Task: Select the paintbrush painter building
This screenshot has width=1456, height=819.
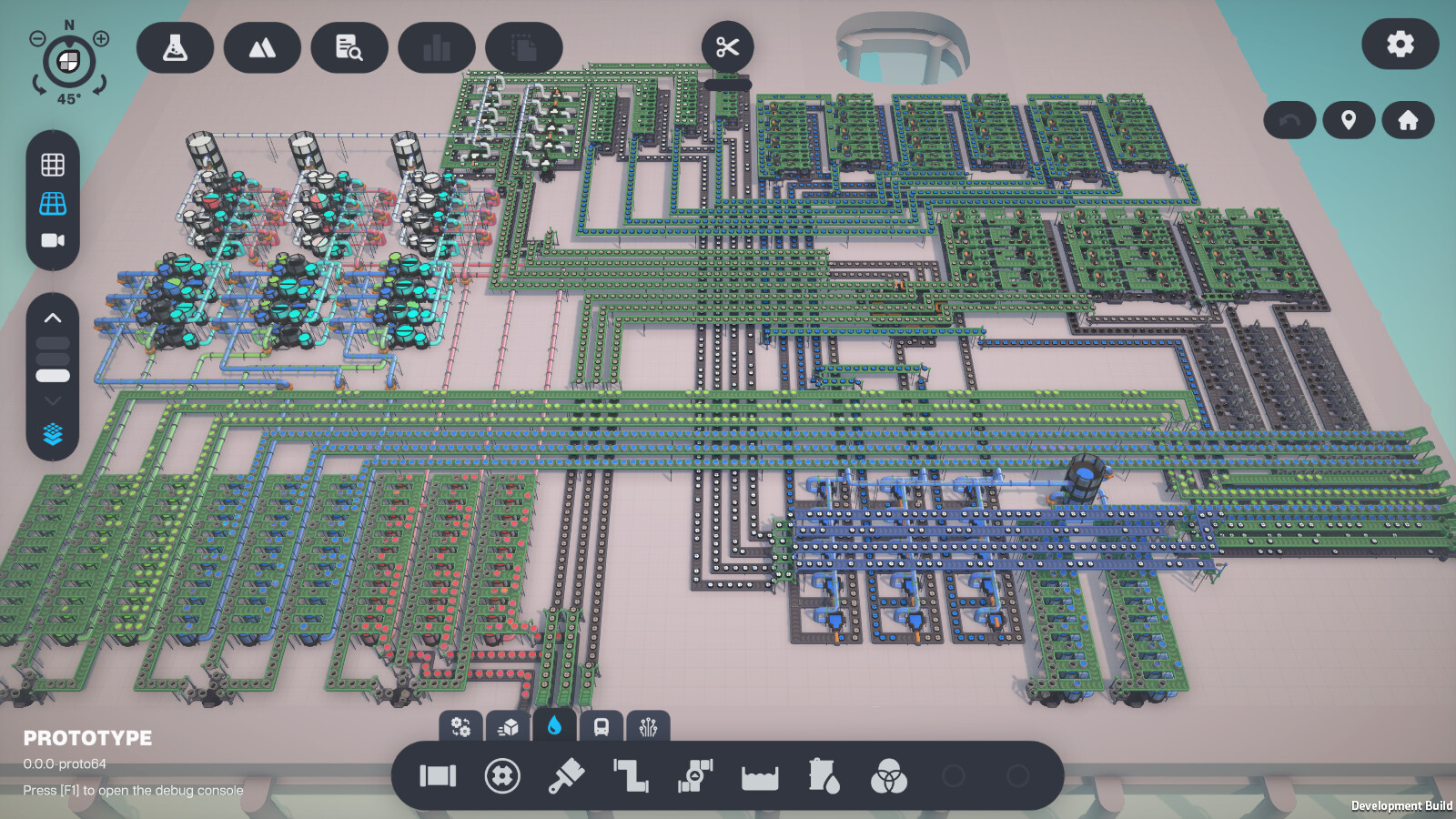Action: coord(566,776)
